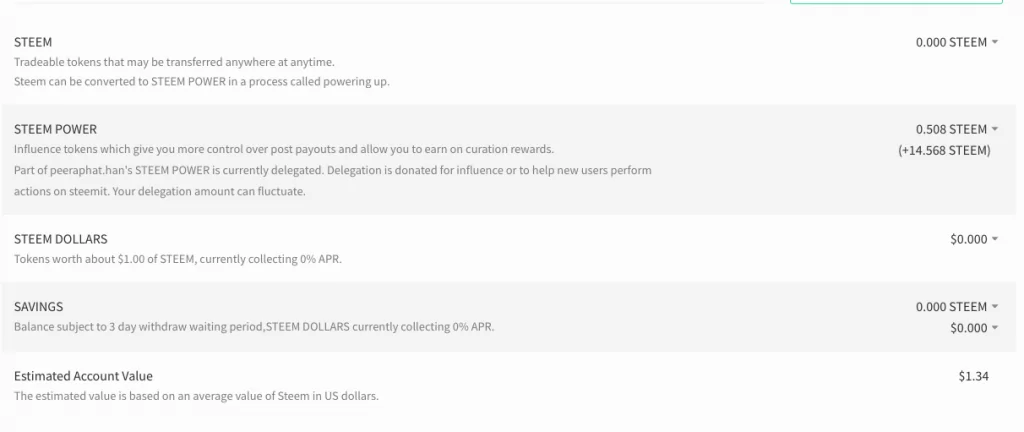Click the STEEM DOLLARS $0.000 balance

point(968,240)
